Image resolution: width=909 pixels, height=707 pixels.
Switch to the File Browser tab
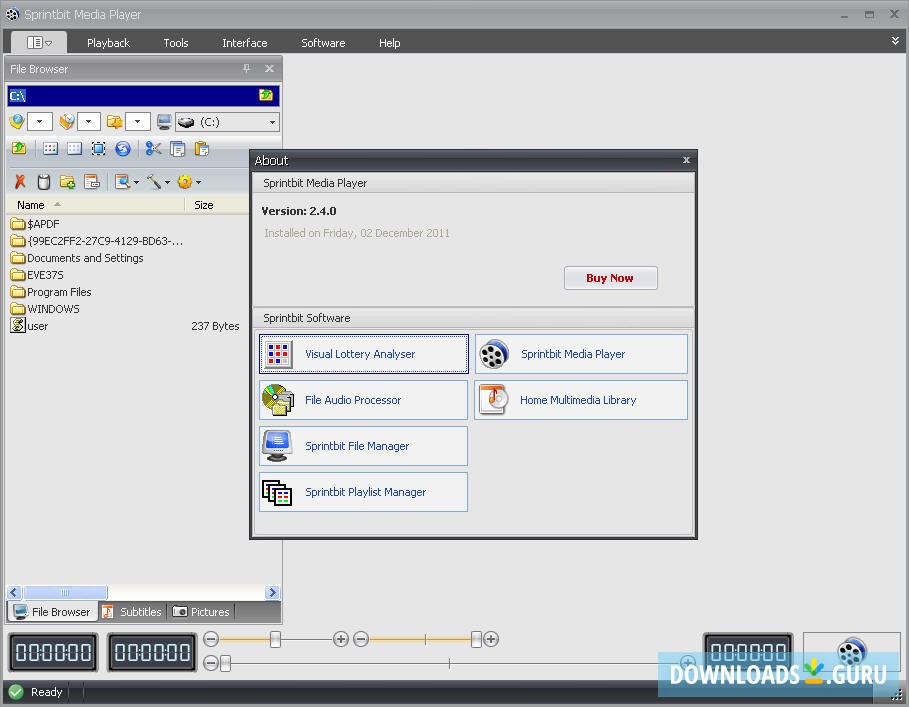(52, 612)
